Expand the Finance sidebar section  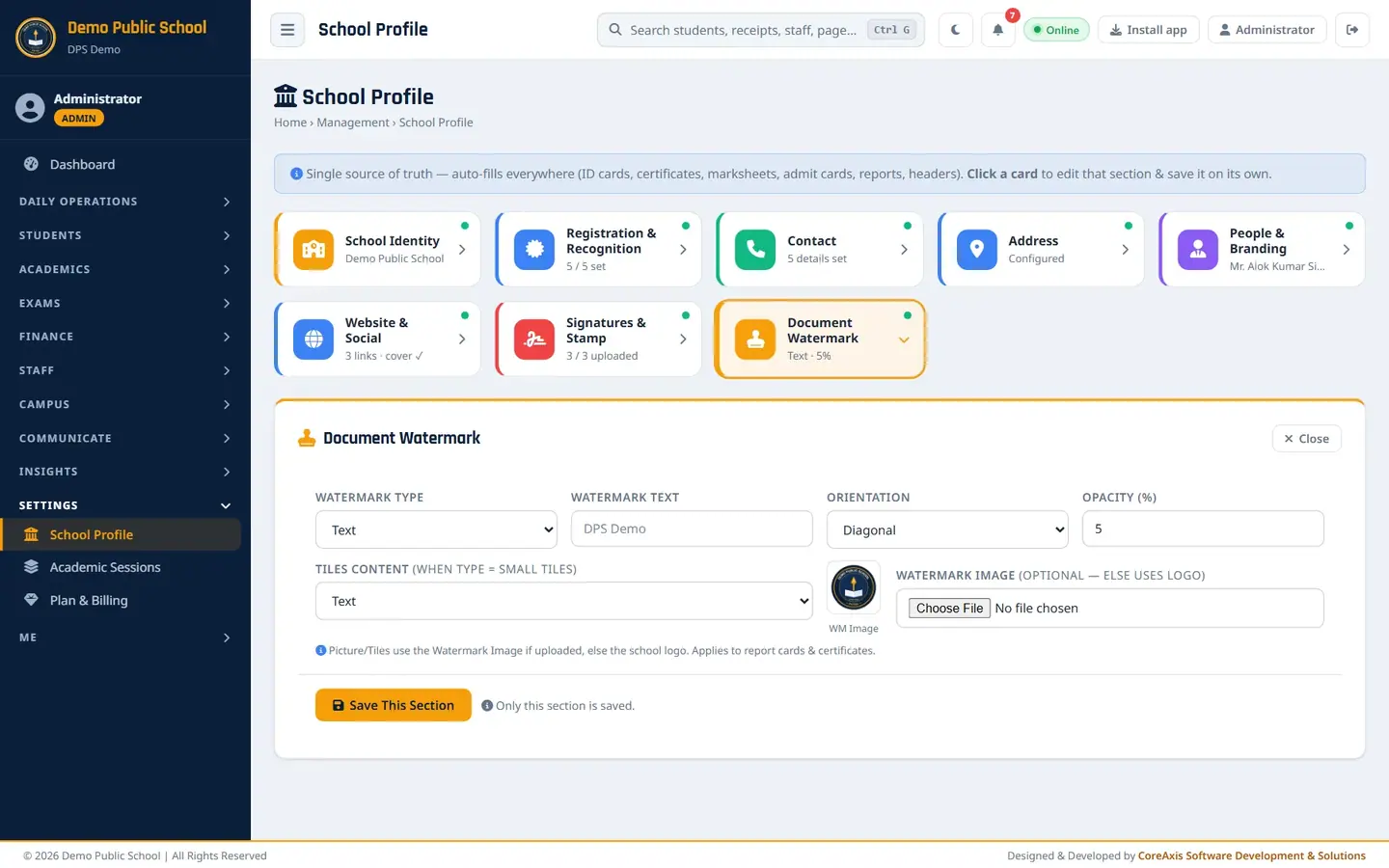[x=125, y=337]
